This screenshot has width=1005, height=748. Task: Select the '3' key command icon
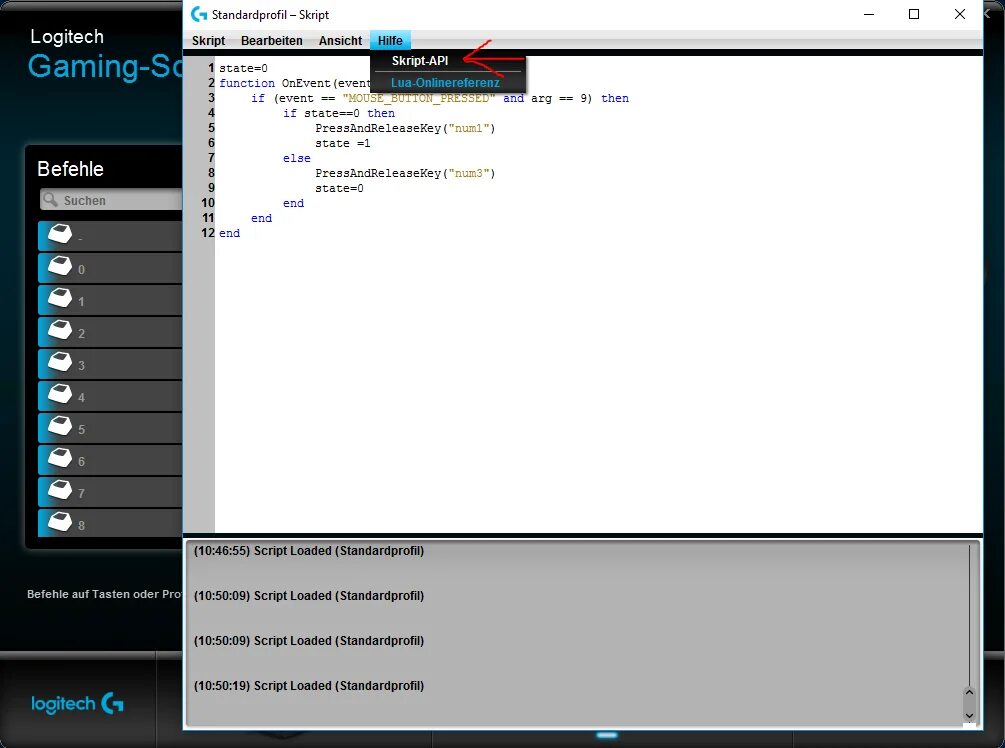point(60,362)
